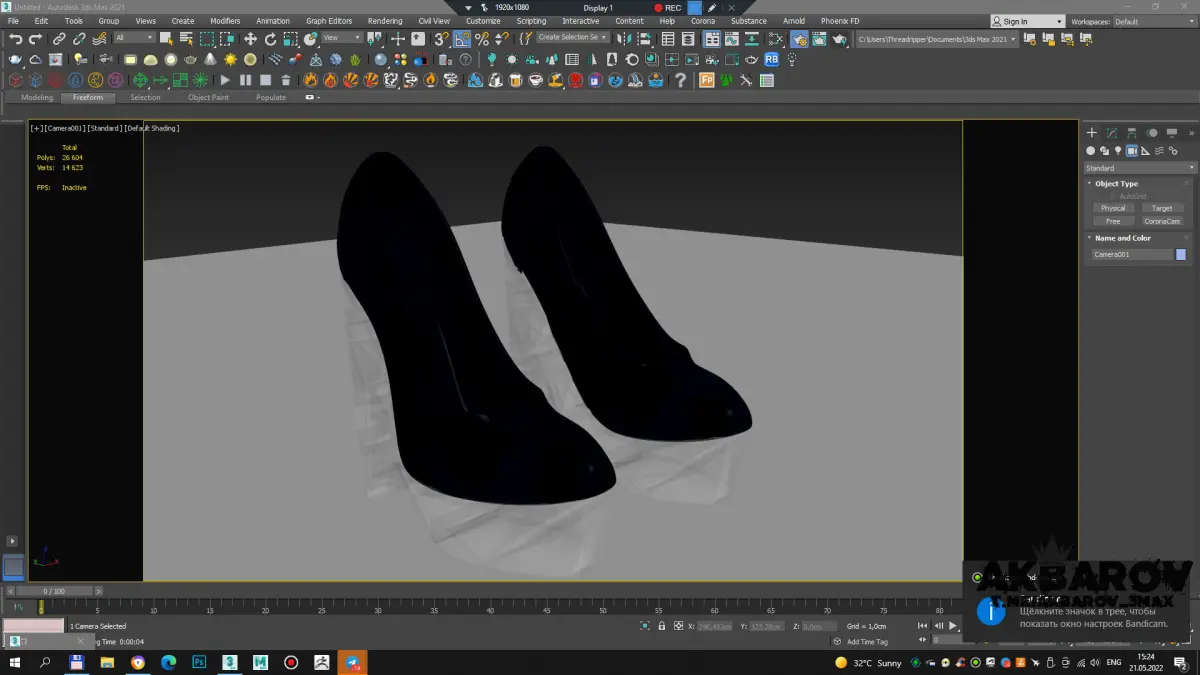The height and width of the screenshot is (675, 1200).
Task: Click the Play simulation triangle in toolbar
Action: 225,80
